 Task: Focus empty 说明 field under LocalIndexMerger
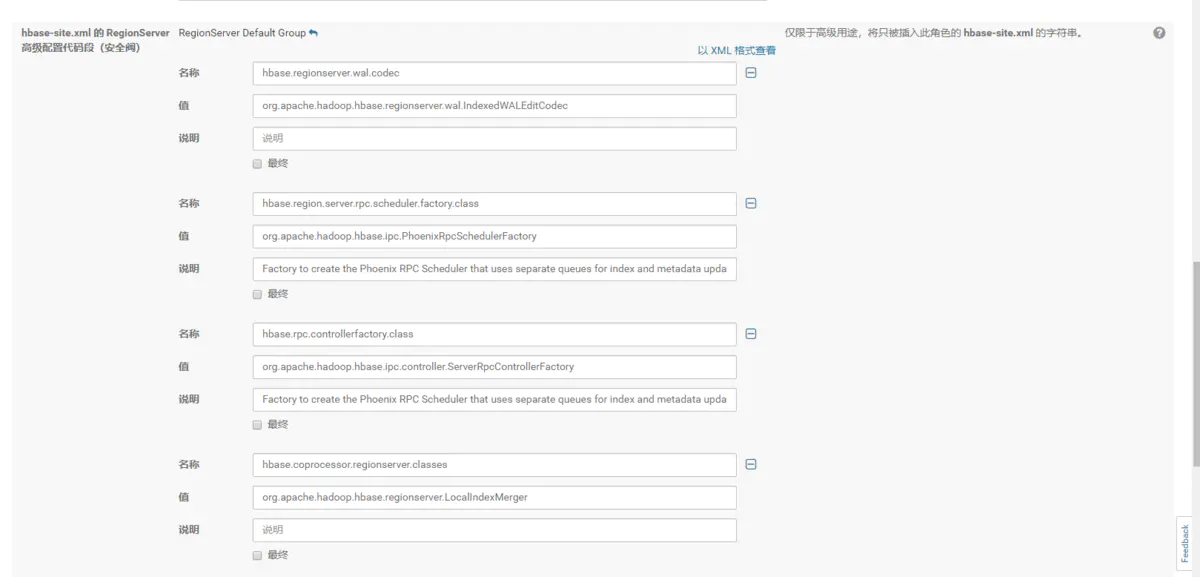495,530
